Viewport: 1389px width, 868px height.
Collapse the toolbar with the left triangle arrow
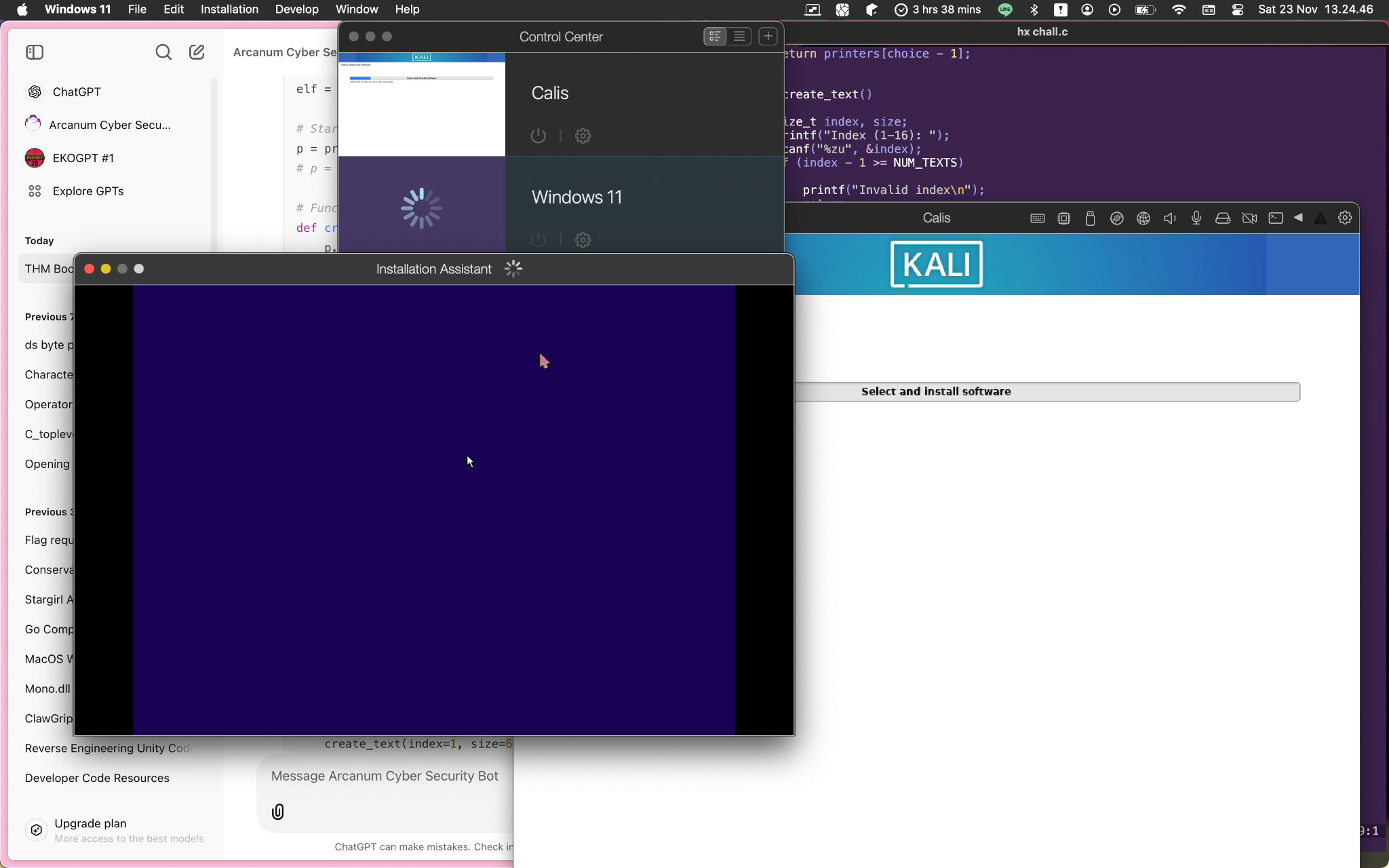[x=1298, y=218]
